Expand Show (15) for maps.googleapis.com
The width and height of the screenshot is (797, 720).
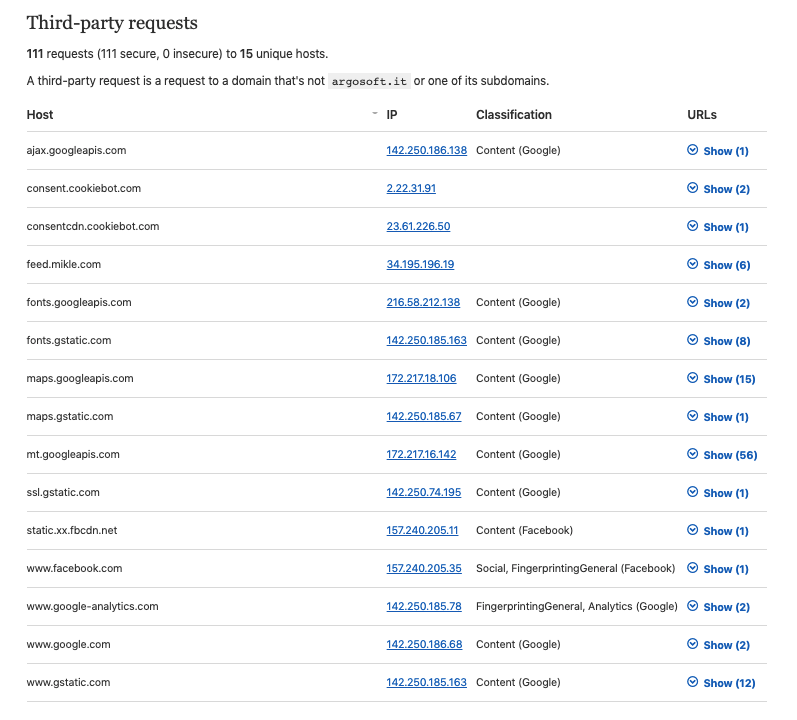tap(721, 379)
